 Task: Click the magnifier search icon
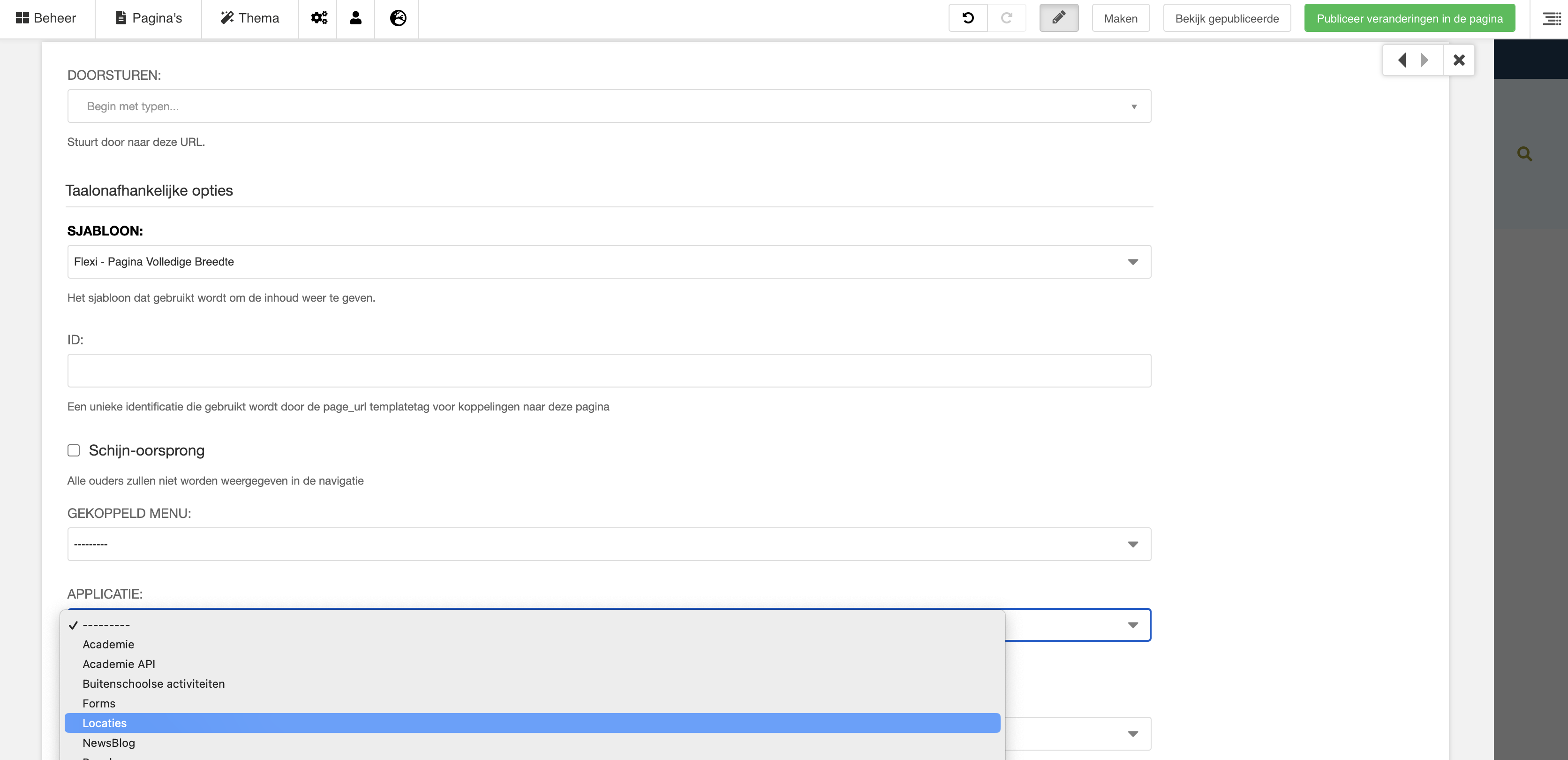coord(1524,154)
